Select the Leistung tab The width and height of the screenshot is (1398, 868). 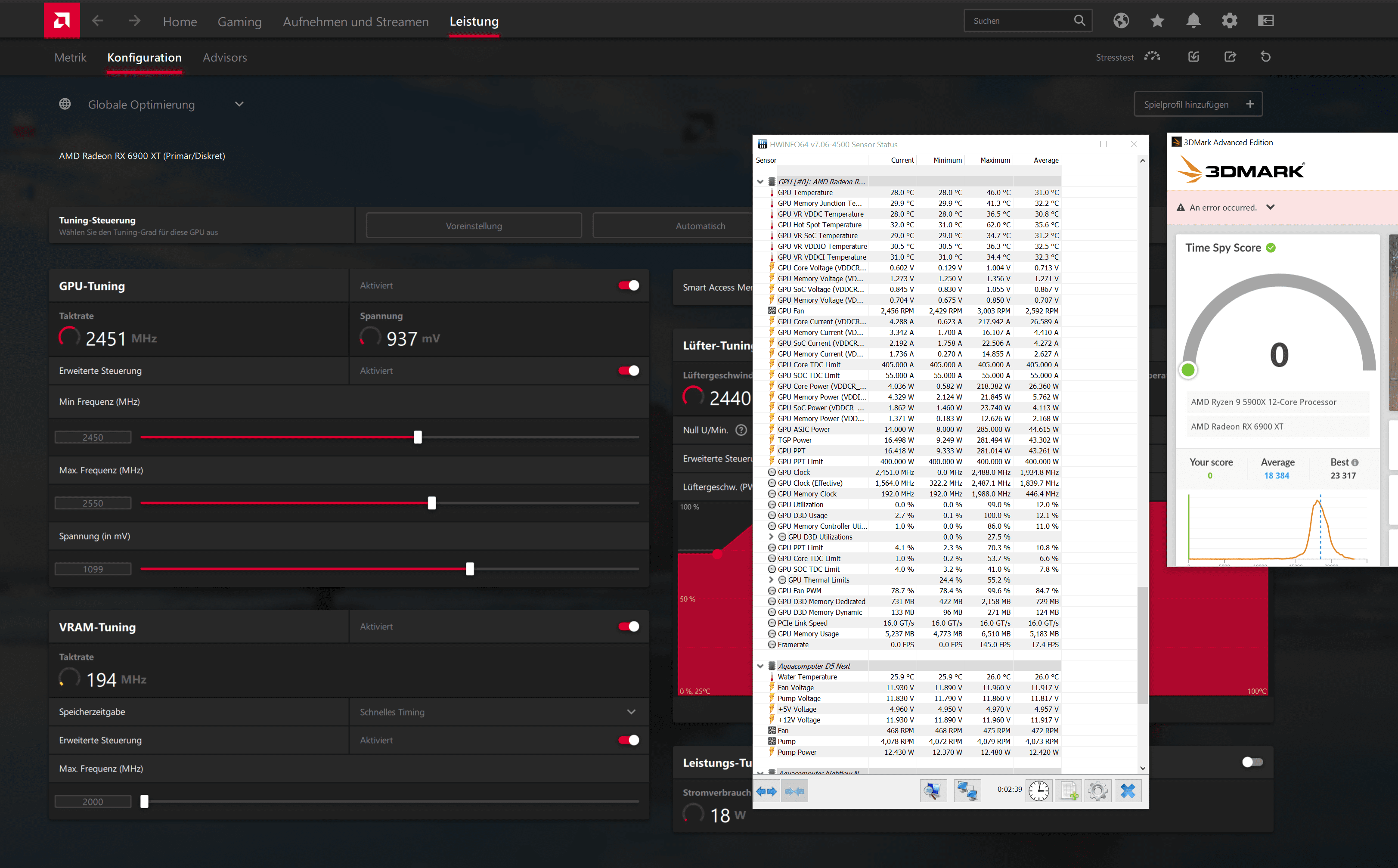coord(474,21)
